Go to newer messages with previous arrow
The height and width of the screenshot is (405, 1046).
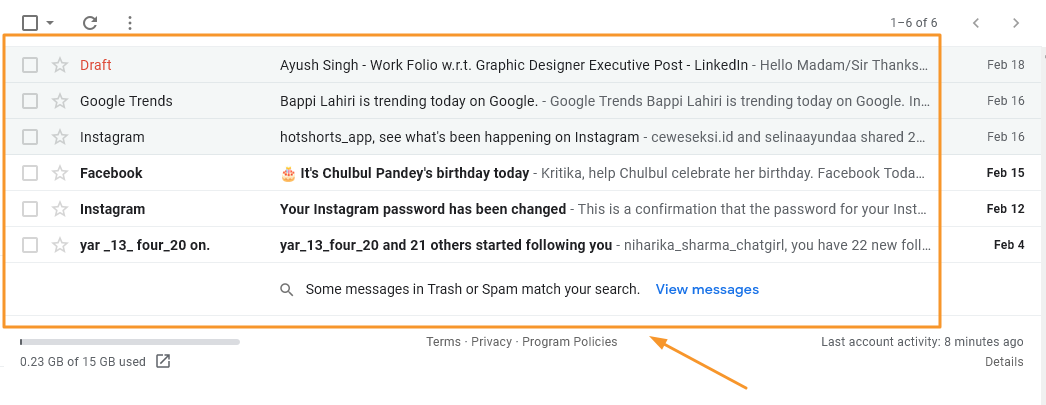[x=976, y=23]
